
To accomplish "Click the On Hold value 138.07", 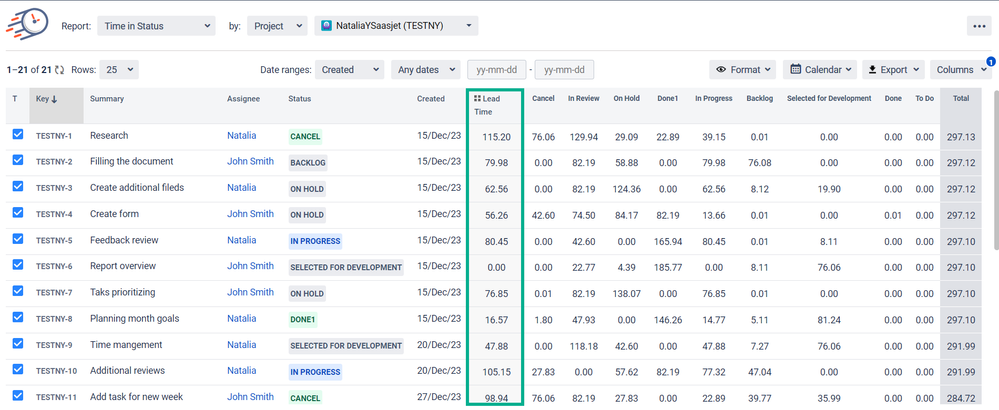I will tap(627, 293).
